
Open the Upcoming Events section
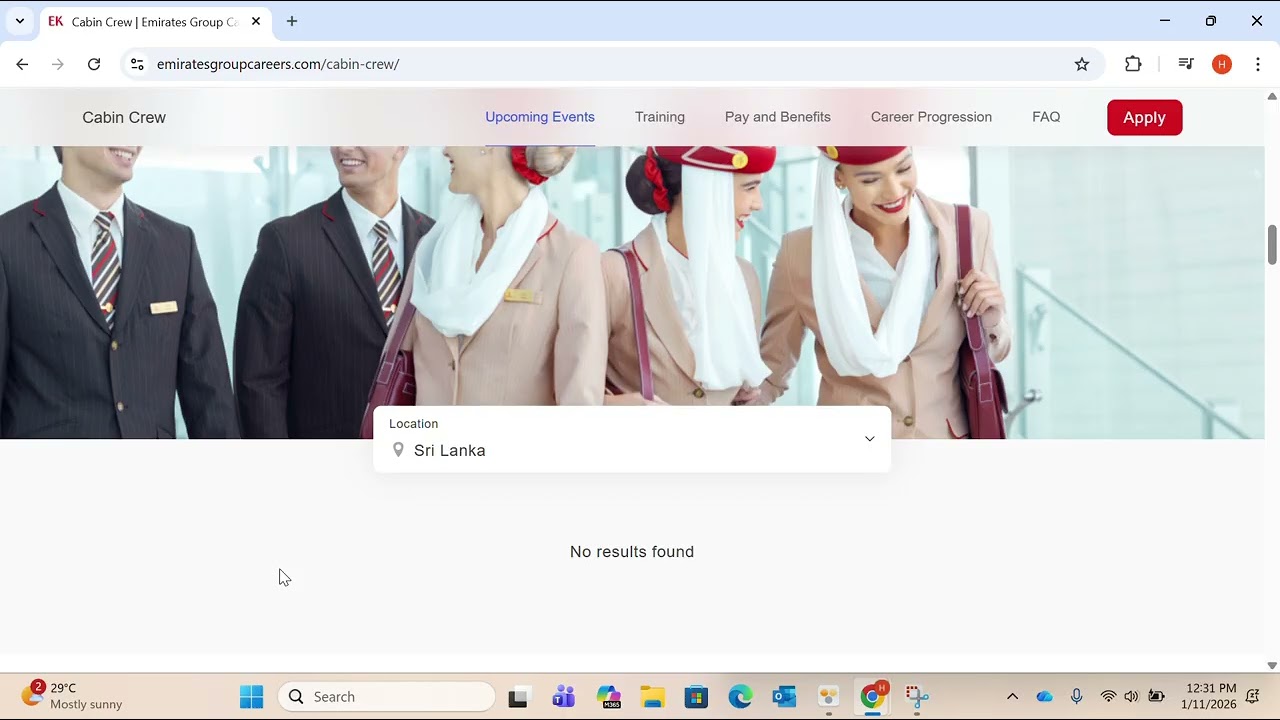coord(540,117)
